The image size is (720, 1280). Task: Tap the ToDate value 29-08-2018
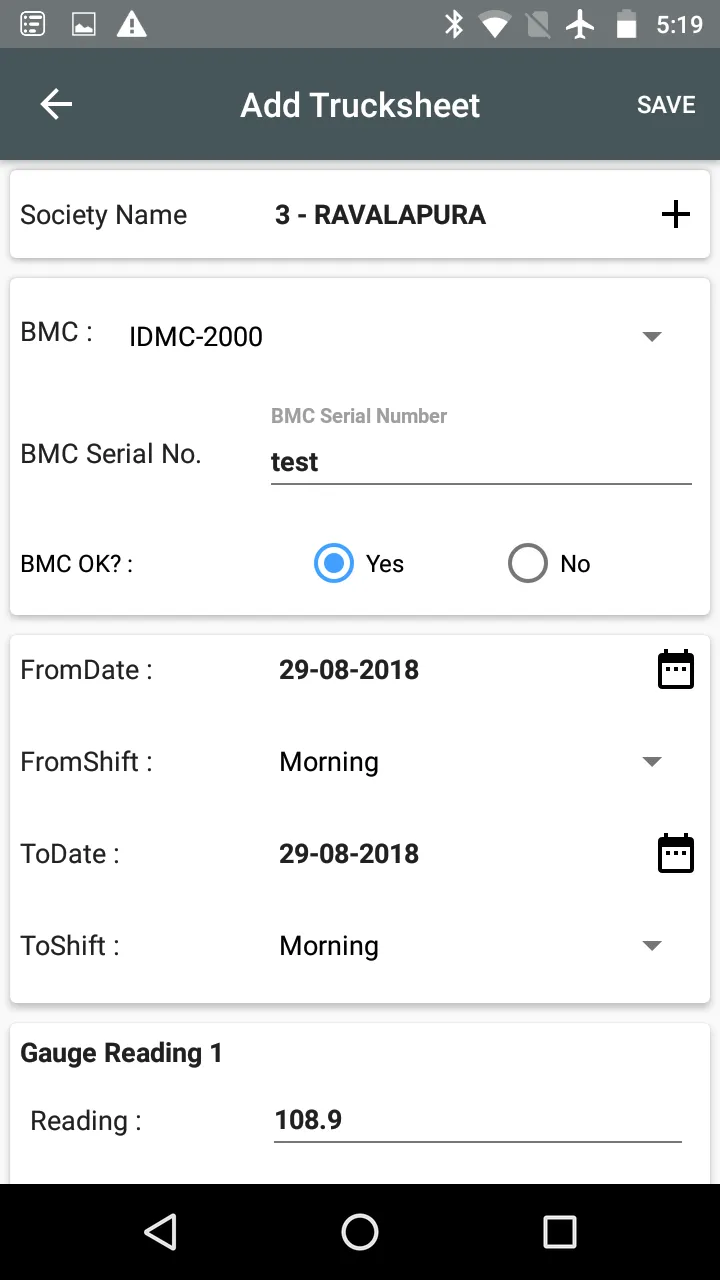pyautogui.click(x=349, y=854)
